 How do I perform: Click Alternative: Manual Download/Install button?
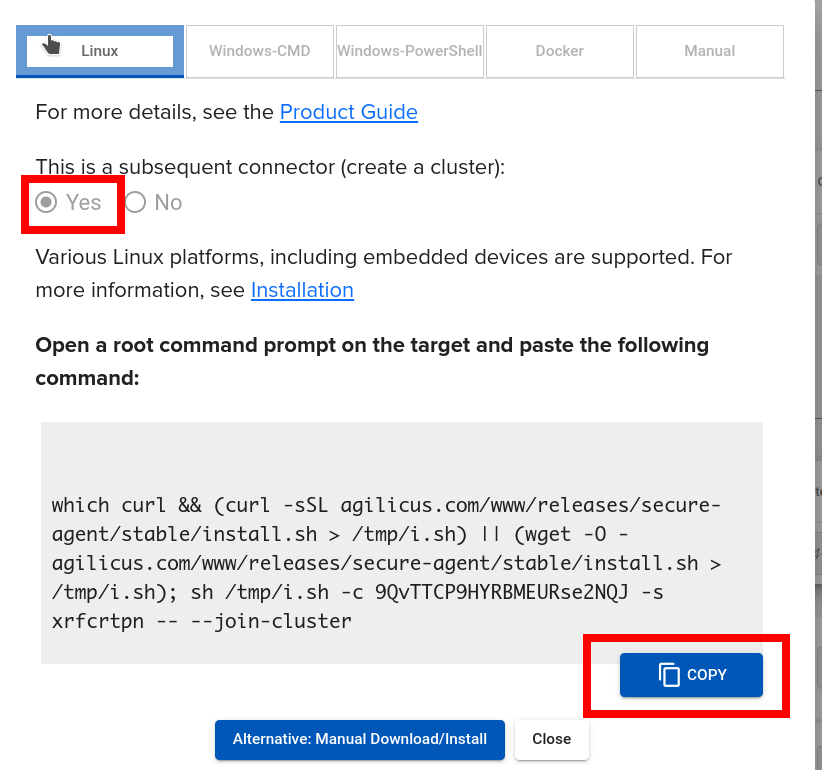[359, 740]
